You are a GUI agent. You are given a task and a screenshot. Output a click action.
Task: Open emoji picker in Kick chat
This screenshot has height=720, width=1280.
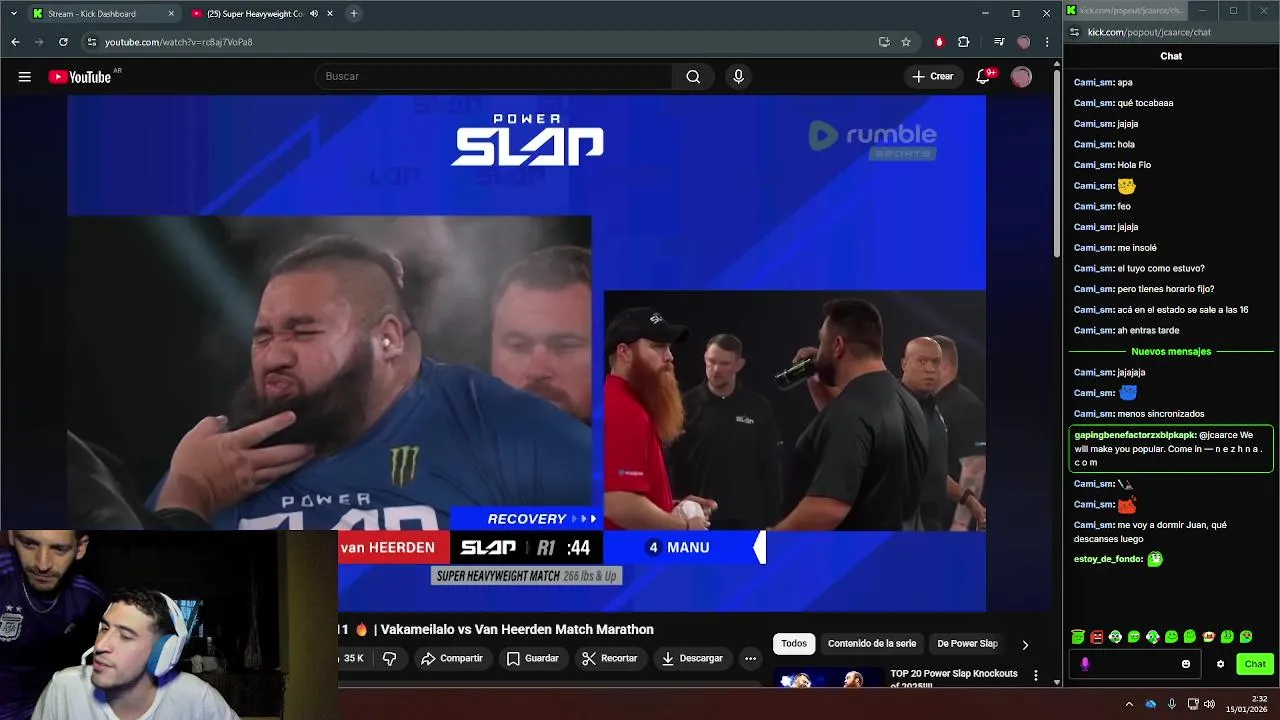(1186, 664)
